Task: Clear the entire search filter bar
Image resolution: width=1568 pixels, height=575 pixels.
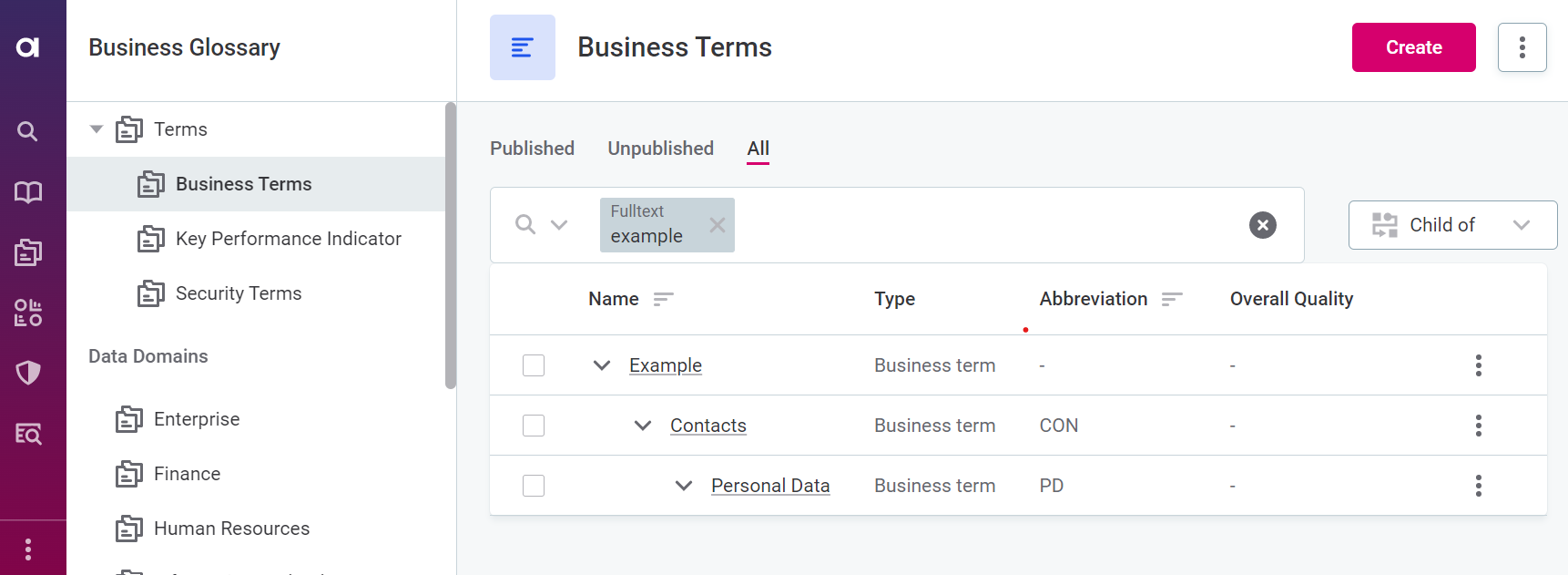Action: click(1262, 225)
